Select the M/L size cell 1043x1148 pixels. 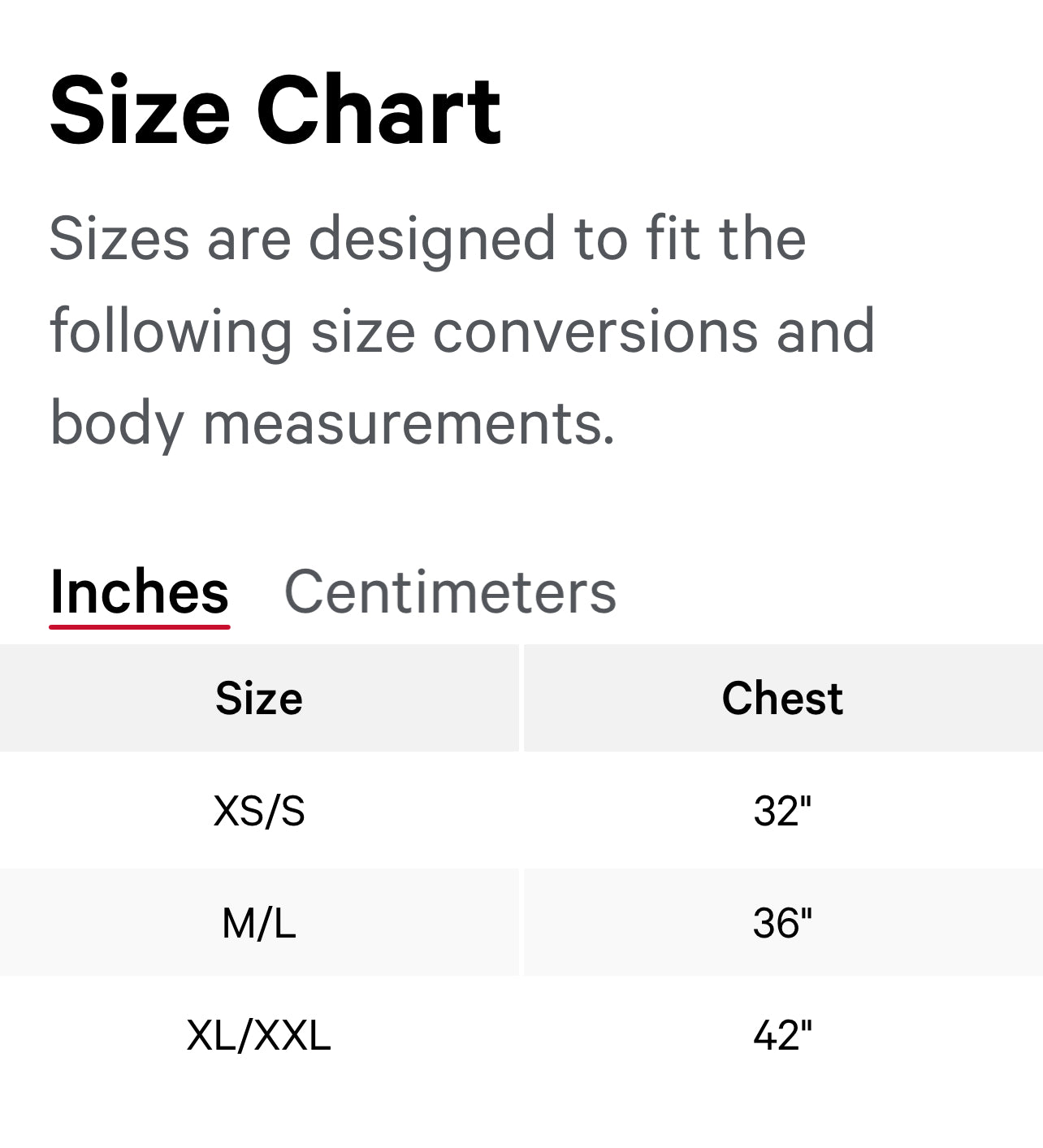point(259,923)
